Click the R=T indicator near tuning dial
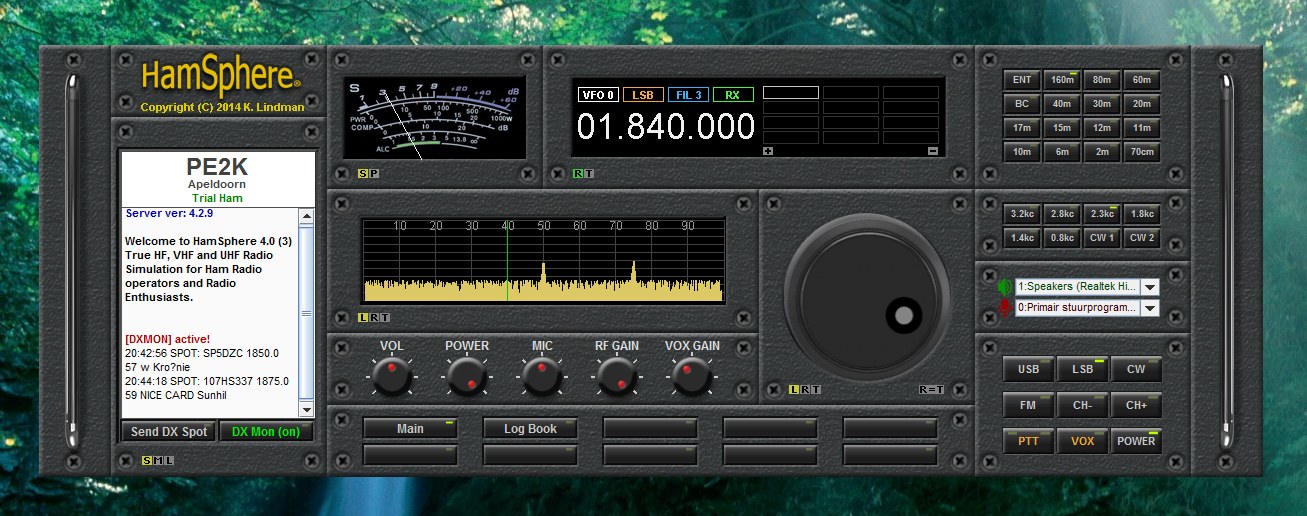This screenshot has height=516, width=1307. [931, 389]
